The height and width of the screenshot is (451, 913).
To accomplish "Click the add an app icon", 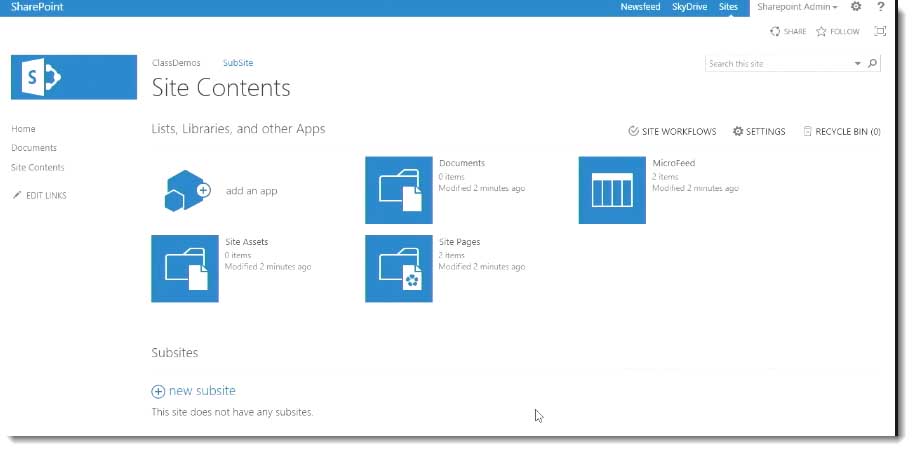I will (186, 190).
